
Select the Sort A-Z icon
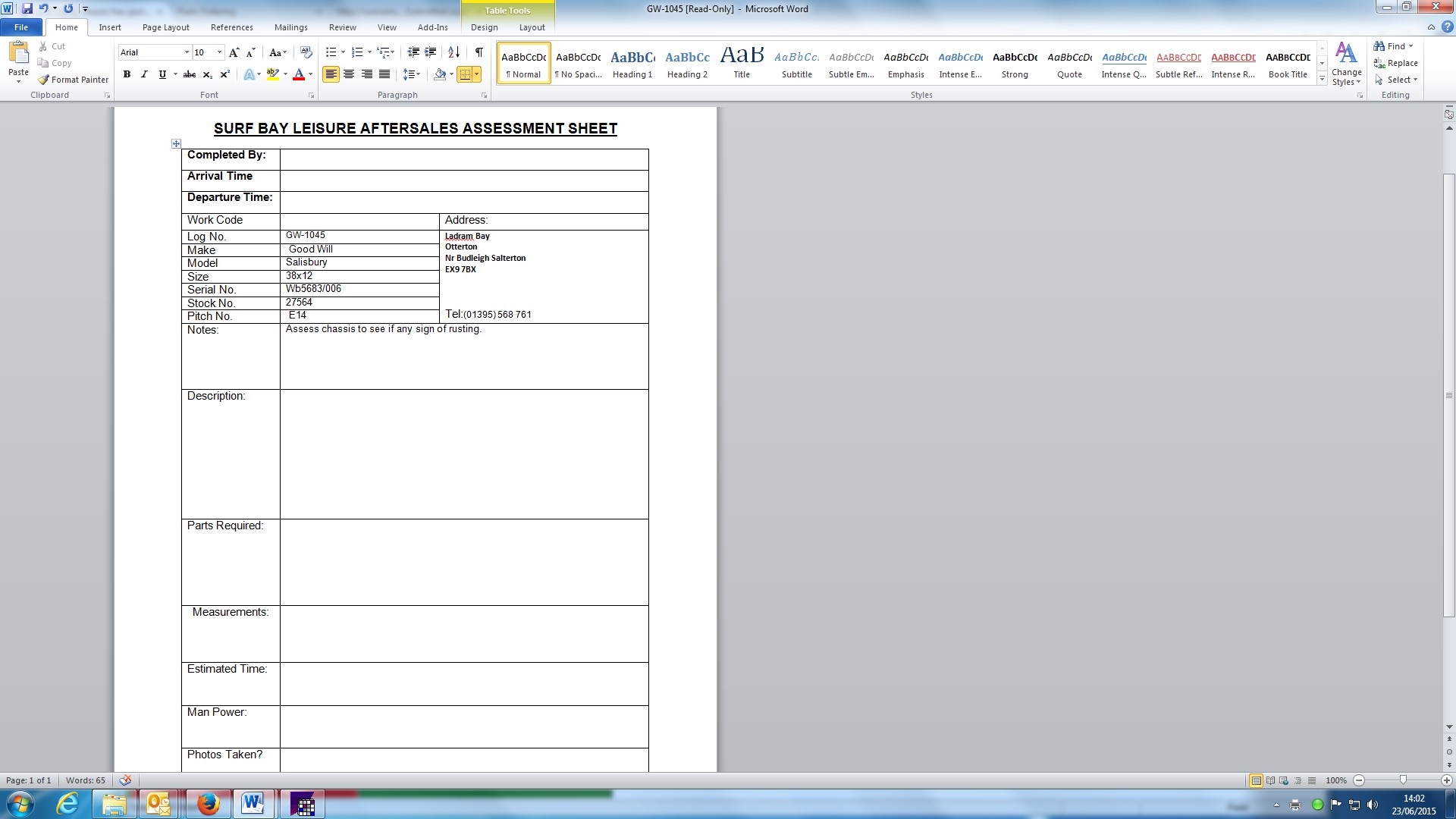[x=453, y=52]
